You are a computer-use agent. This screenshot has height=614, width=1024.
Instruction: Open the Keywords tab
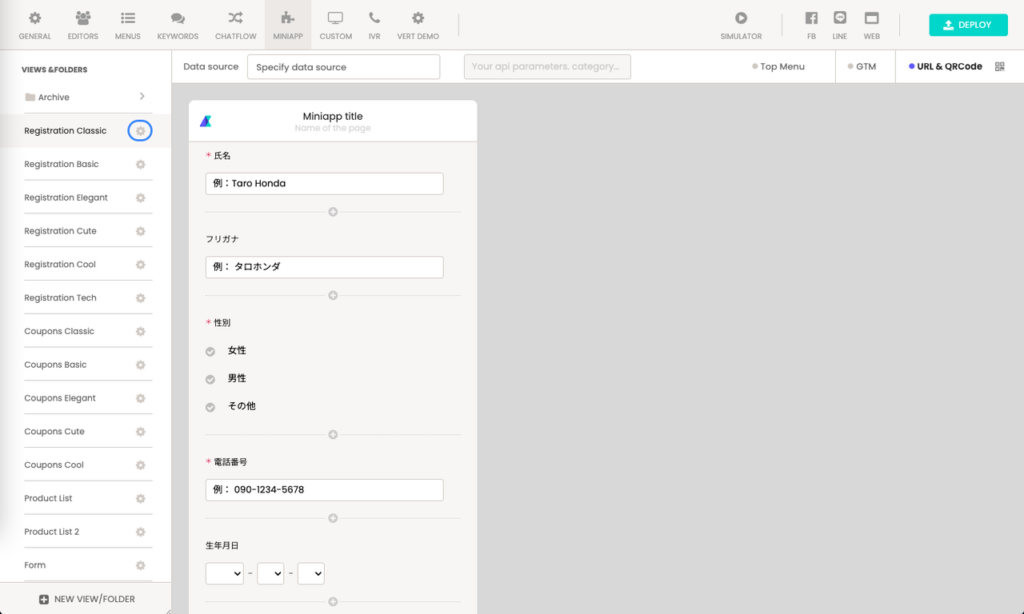pos(178,25)
